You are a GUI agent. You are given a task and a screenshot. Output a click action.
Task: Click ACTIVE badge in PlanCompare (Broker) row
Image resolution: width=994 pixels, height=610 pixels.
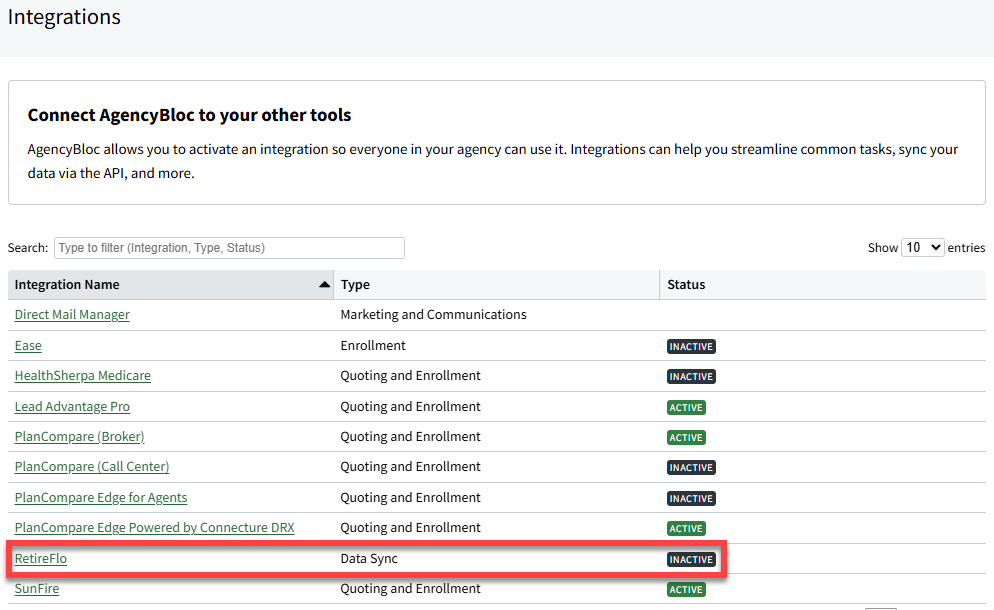686,438
